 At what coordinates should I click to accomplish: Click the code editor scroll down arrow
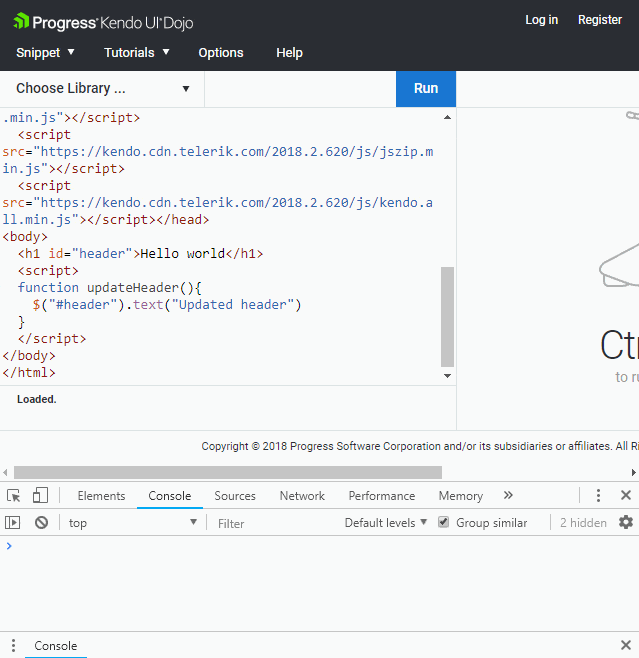point(447,376)
